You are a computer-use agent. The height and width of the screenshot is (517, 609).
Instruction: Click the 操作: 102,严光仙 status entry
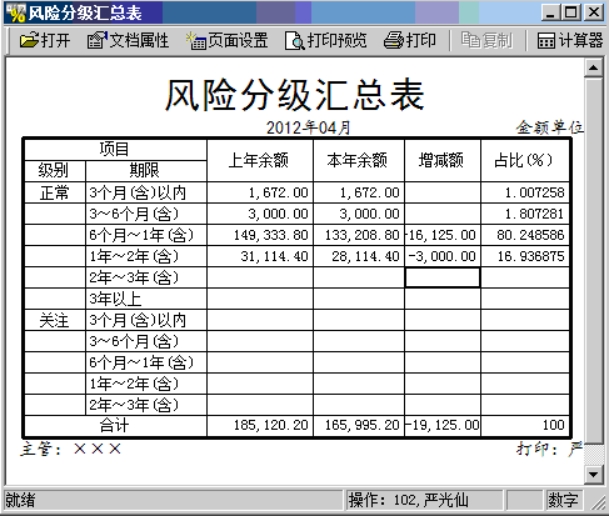(x=408, y=500)
